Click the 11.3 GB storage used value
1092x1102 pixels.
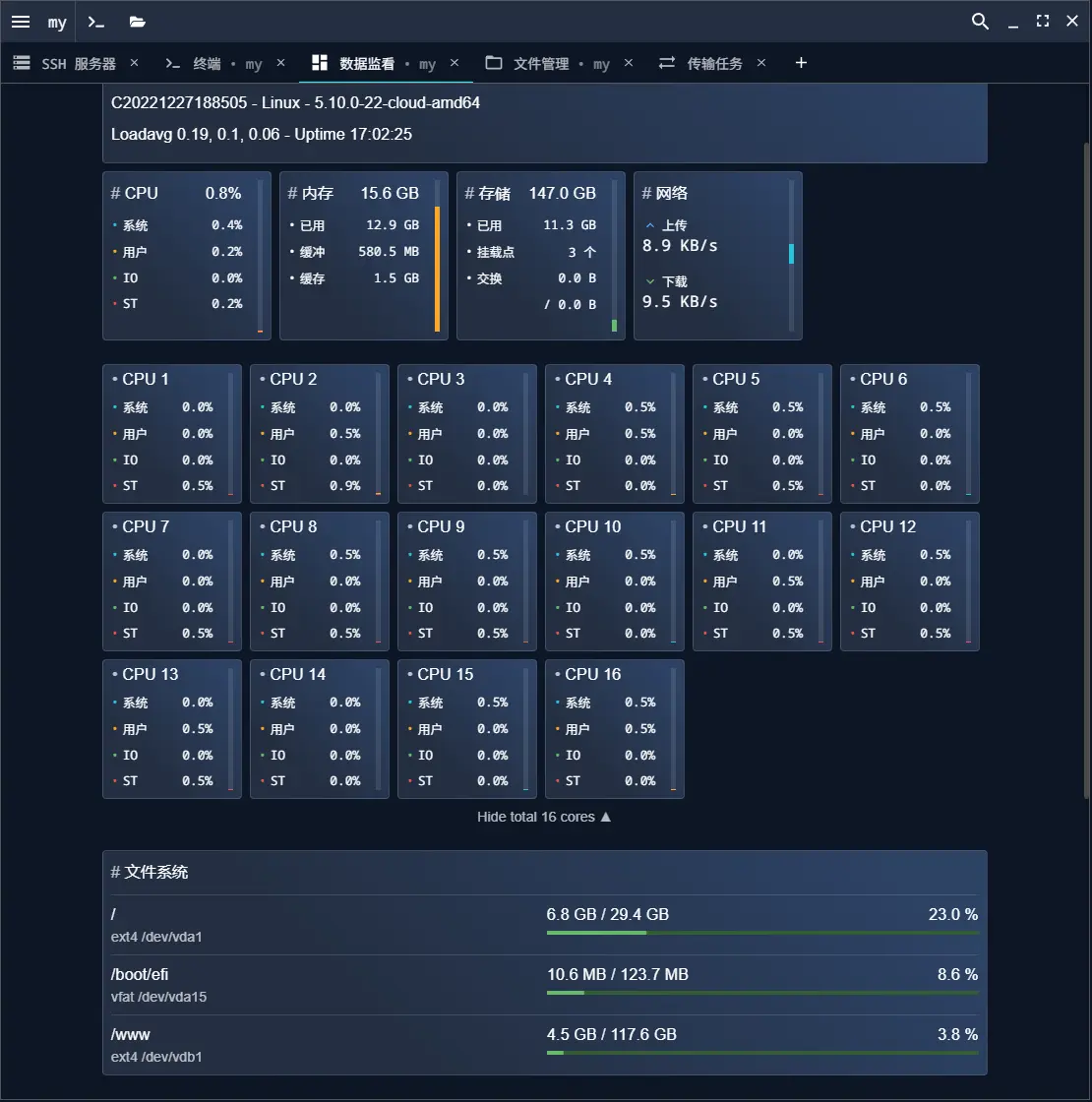[x=570, y=225]
